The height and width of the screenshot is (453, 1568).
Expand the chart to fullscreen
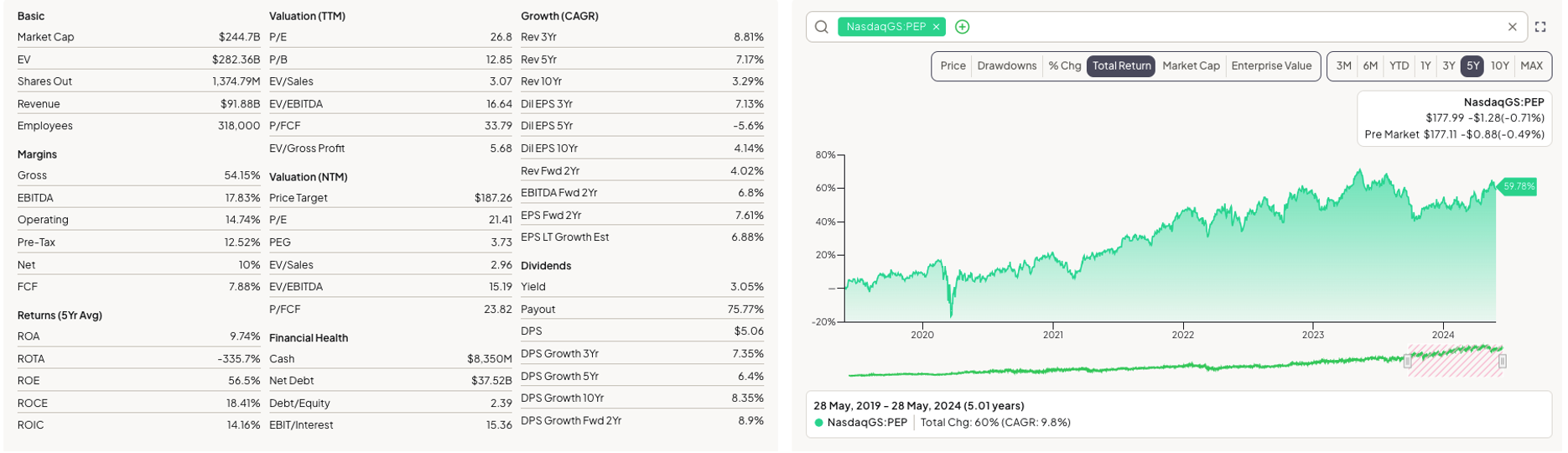coord(1540,27)
